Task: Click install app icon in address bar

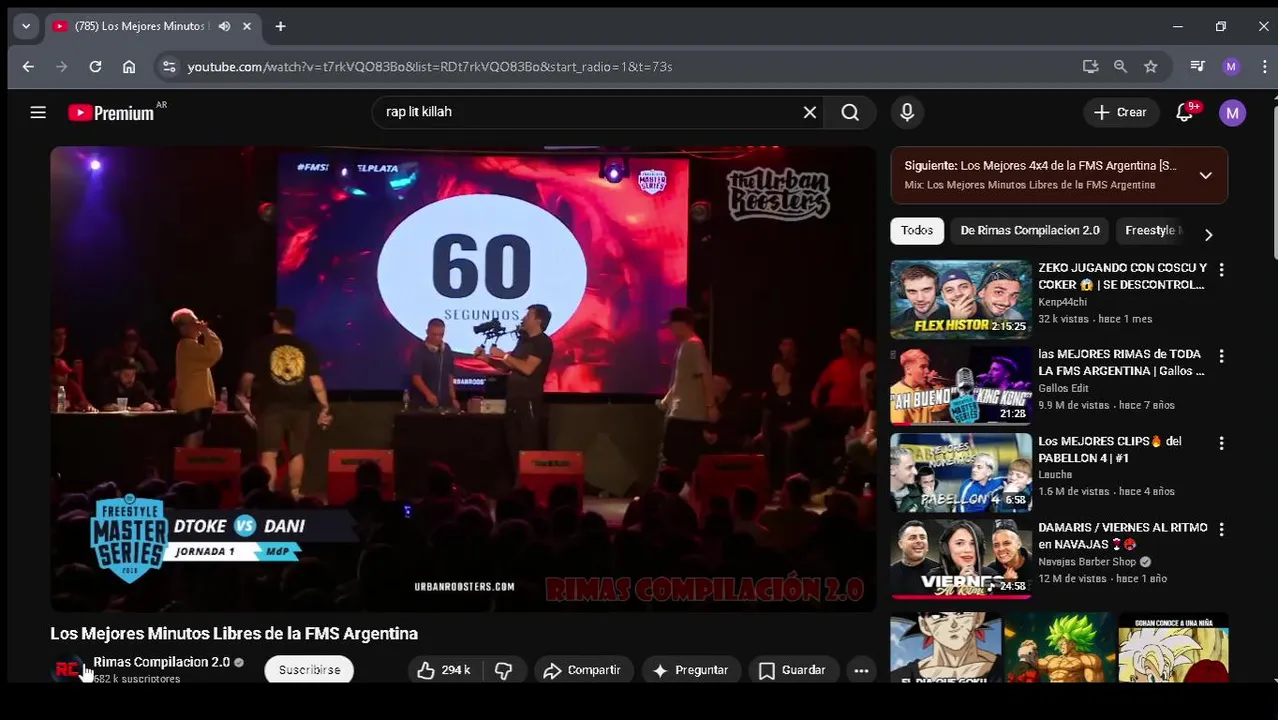Action: point(1090,66)
